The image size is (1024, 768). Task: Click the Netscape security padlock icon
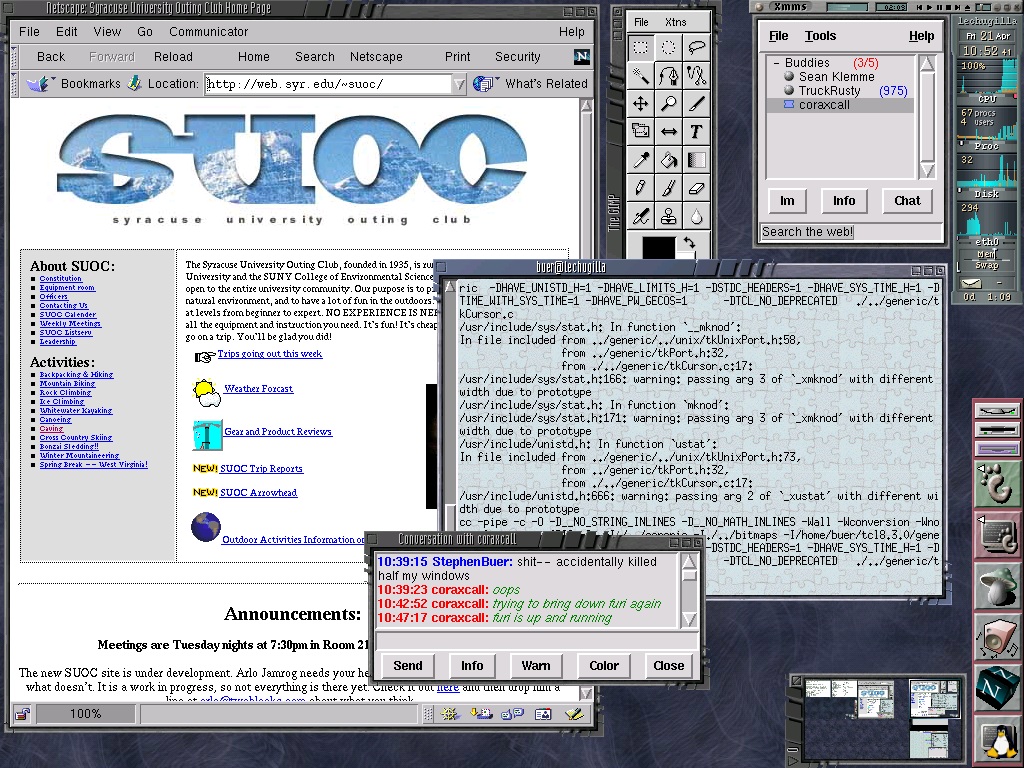[x=23, y=714]
